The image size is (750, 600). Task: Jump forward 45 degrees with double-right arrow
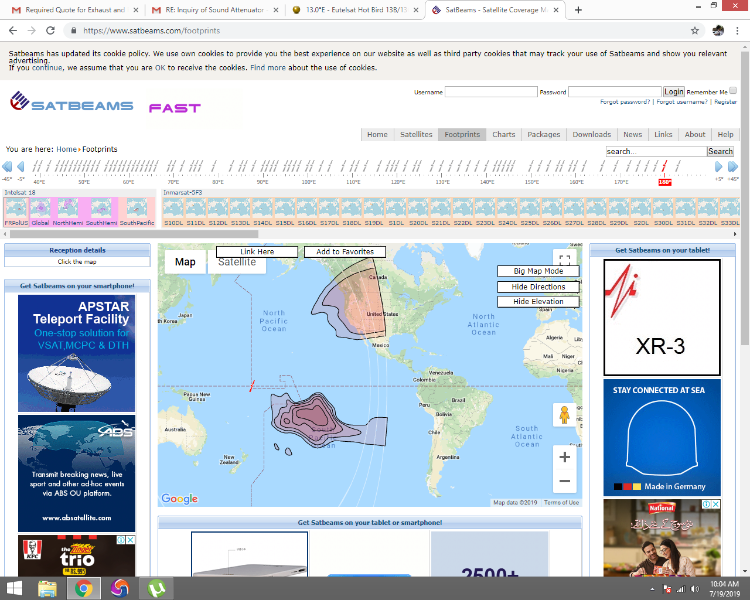[733, 167]
